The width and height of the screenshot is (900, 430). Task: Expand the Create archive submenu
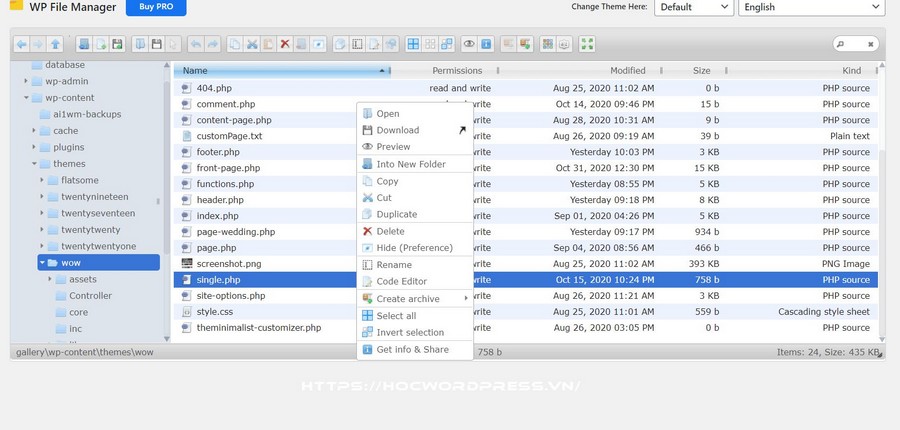tap(407, 299)
